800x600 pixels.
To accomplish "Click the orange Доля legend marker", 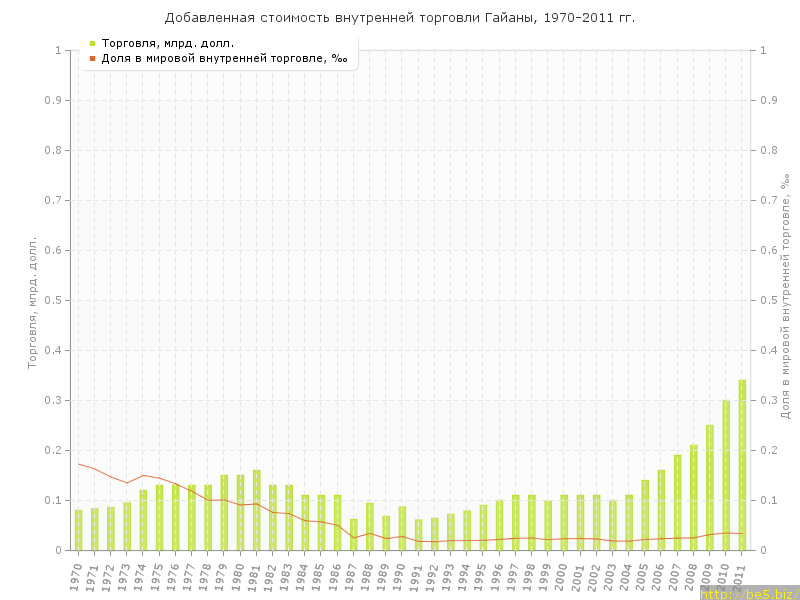I will tap(92, 58).
